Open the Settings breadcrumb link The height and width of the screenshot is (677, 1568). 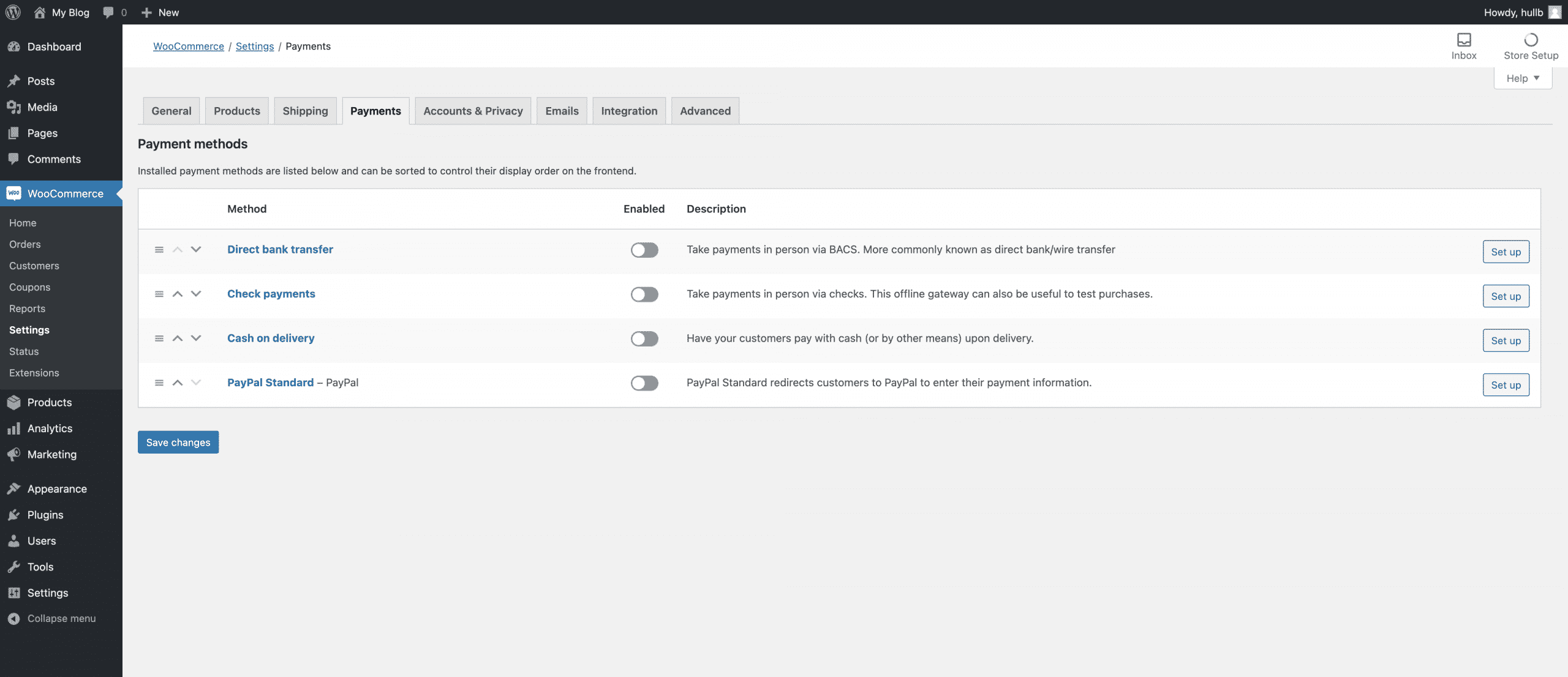pyautogui.click(x=255, y=46)
